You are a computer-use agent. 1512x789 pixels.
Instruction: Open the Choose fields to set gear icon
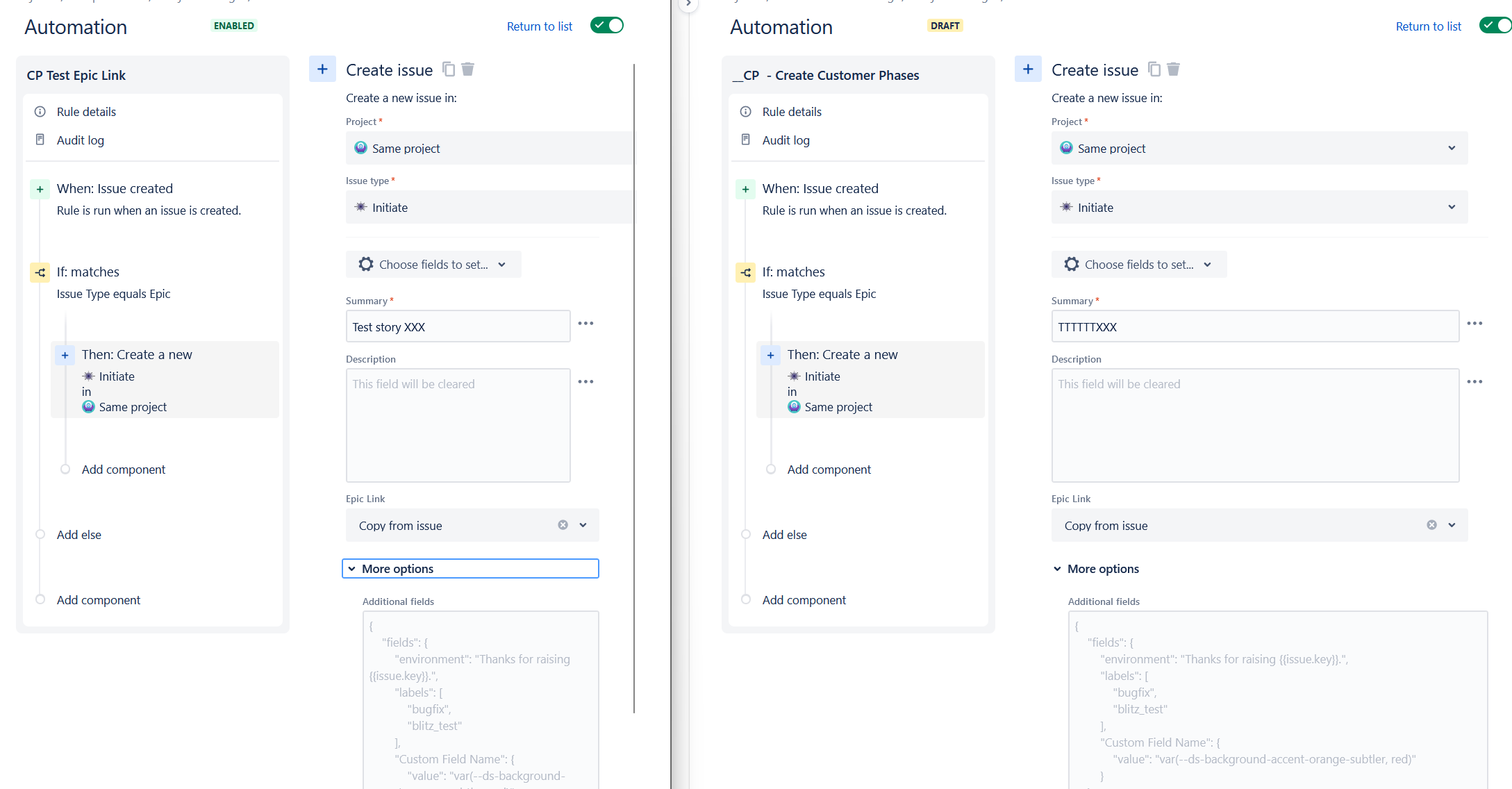(x=365, y=264)
